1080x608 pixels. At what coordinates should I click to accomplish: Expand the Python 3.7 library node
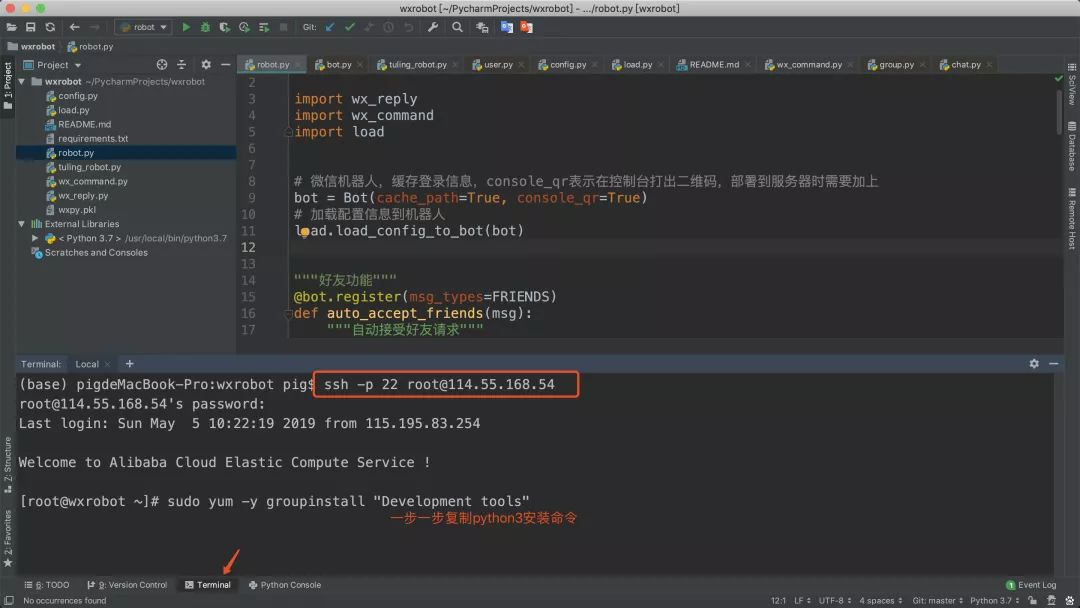click(35, 238)
